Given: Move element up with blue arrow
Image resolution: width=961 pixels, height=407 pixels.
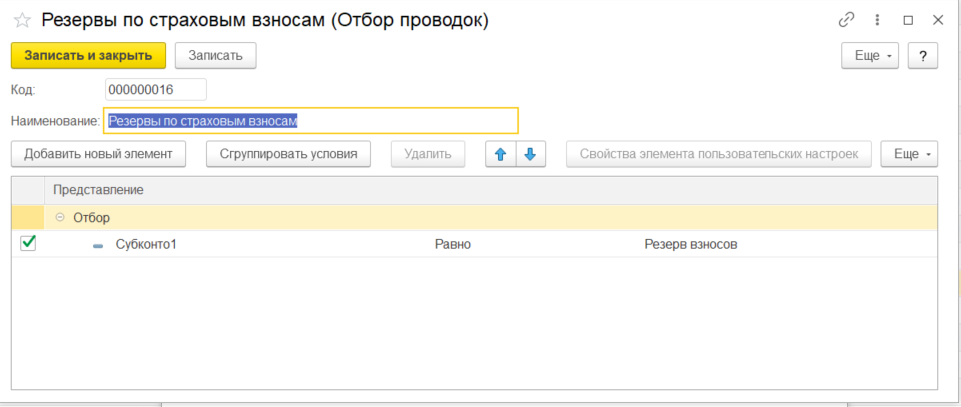Looking at the screenshot, I should tap(500, 154).
